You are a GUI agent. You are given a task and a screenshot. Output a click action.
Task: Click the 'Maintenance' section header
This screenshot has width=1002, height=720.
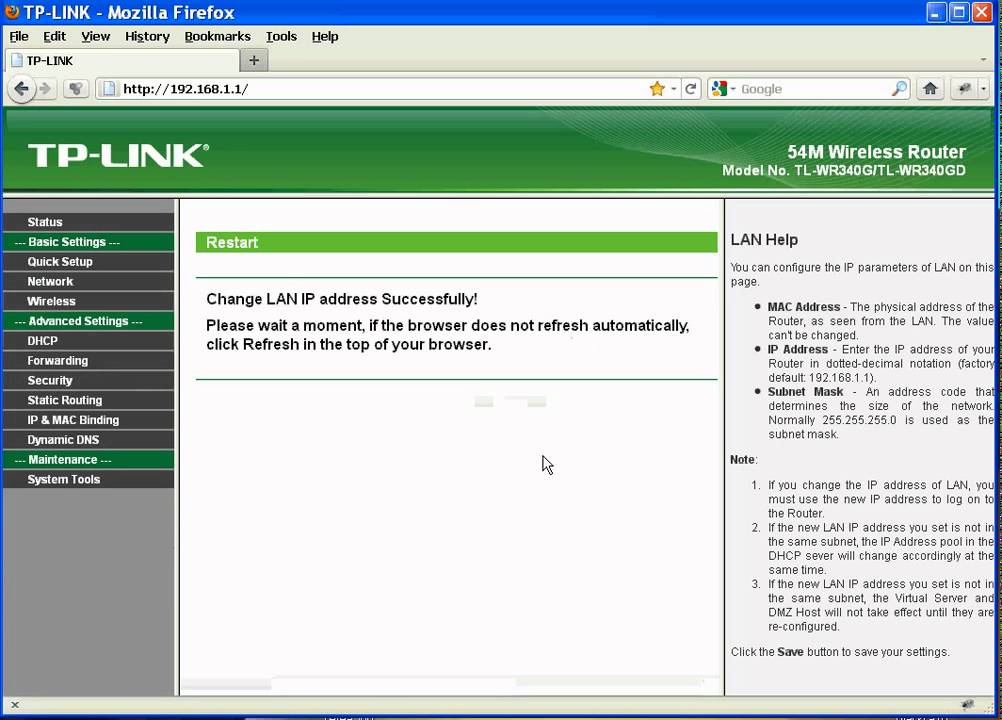[x=88, y=459]
